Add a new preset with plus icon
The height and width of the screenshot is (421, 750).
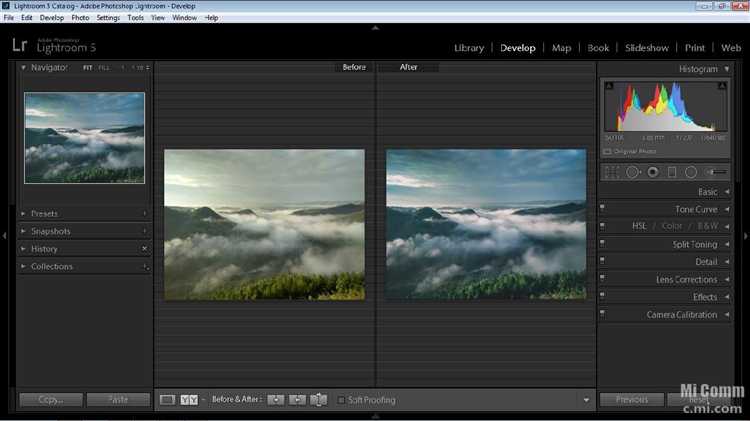pyautogui.click(x=145, y=213)
